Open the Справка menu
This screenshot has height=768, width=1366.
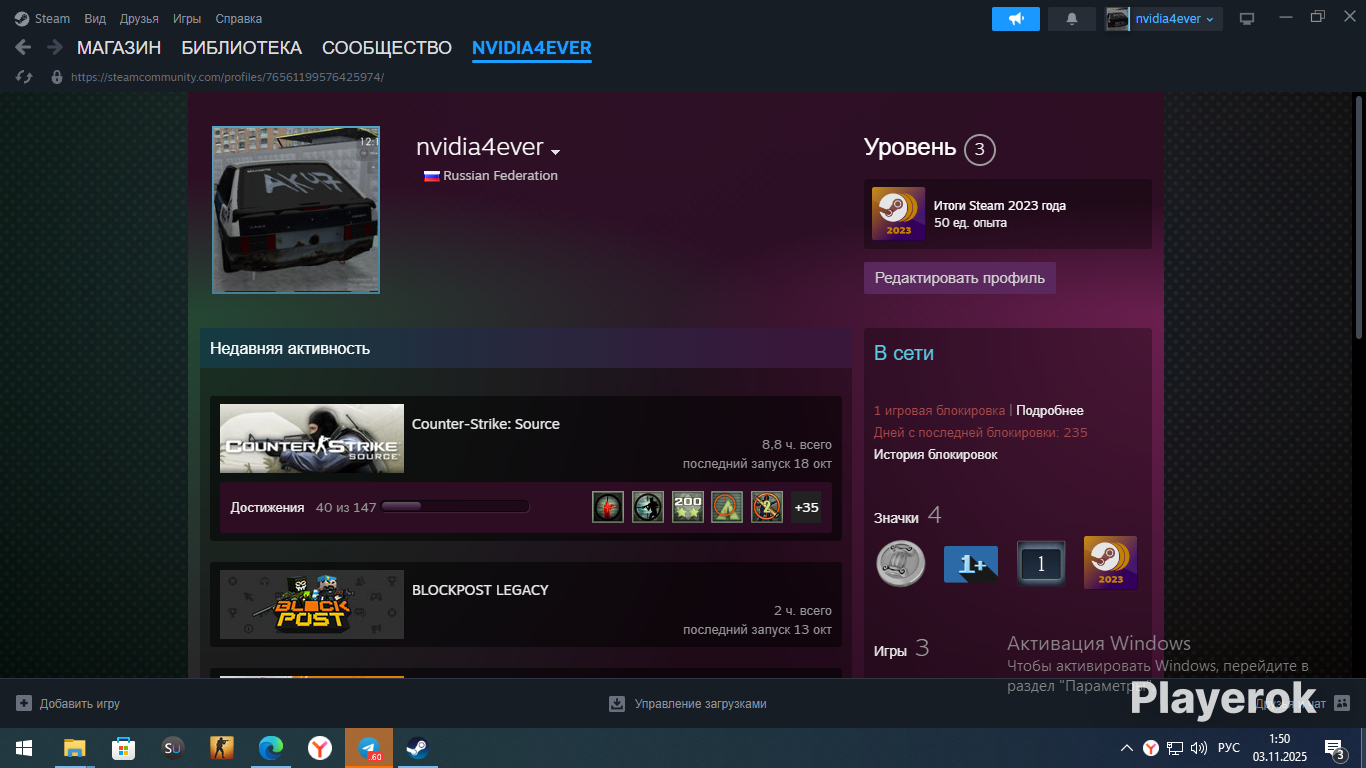(x=239, y=19)
